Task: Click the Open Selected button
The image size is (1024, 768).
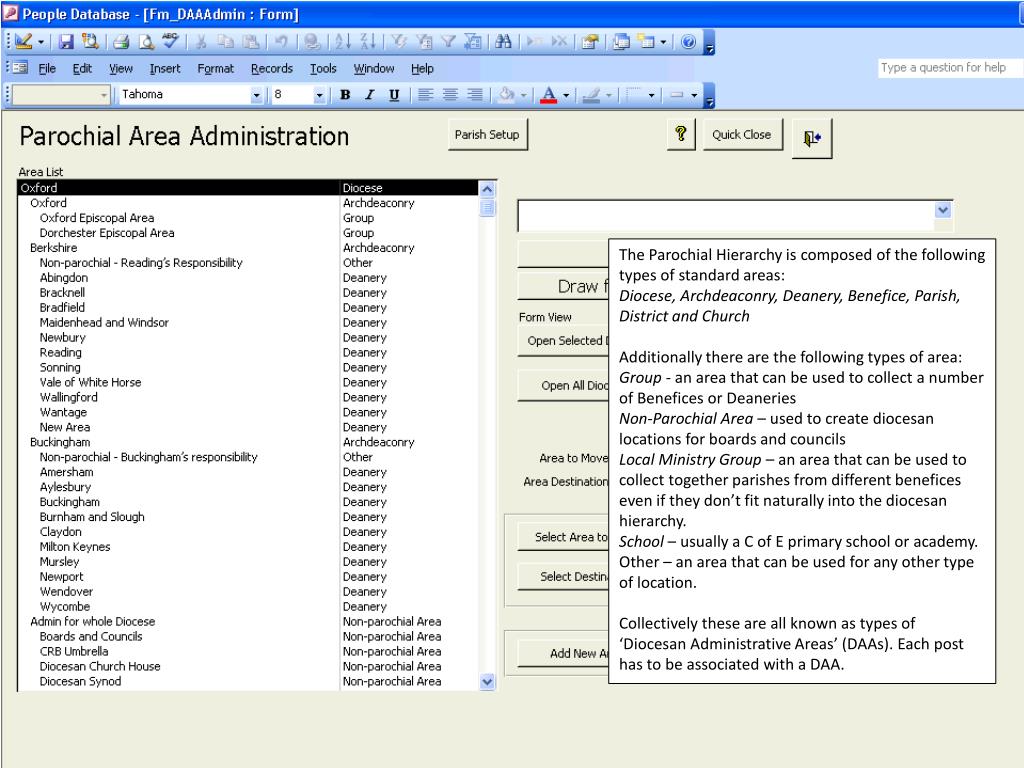Action: pos(563,341)
